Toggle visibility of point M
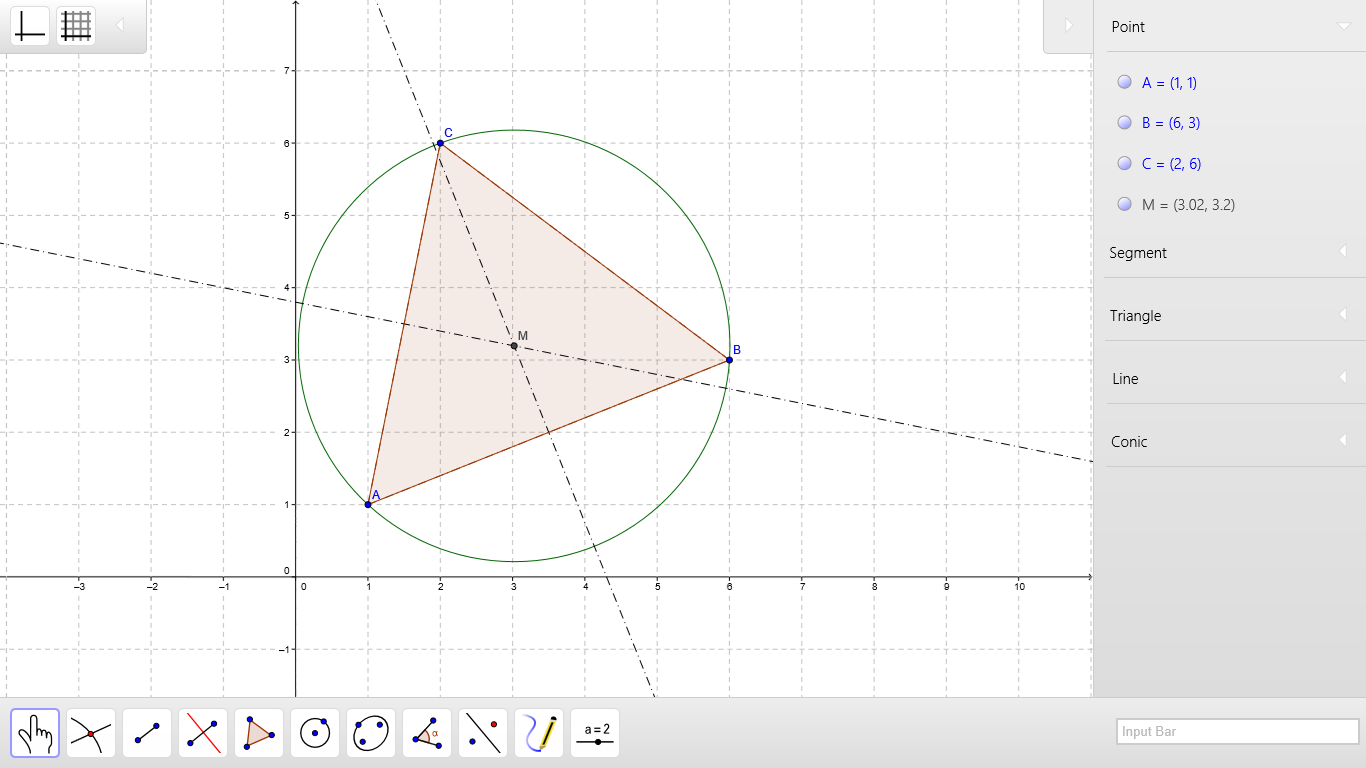This screenshot has width=1366, height=768. pyautogui.click(x=1124, y=204)
